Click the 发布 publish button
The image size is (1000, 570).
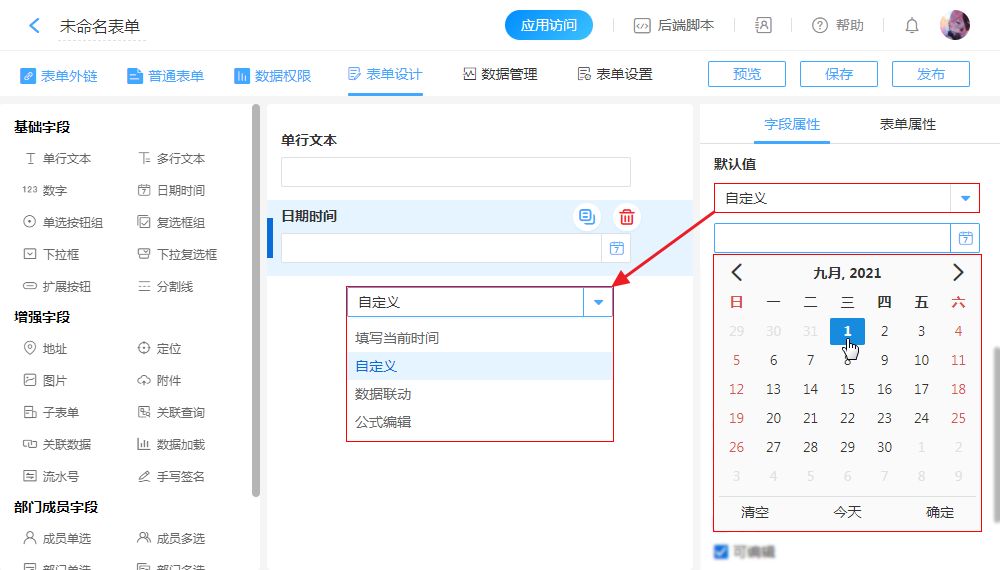(930, 74)
